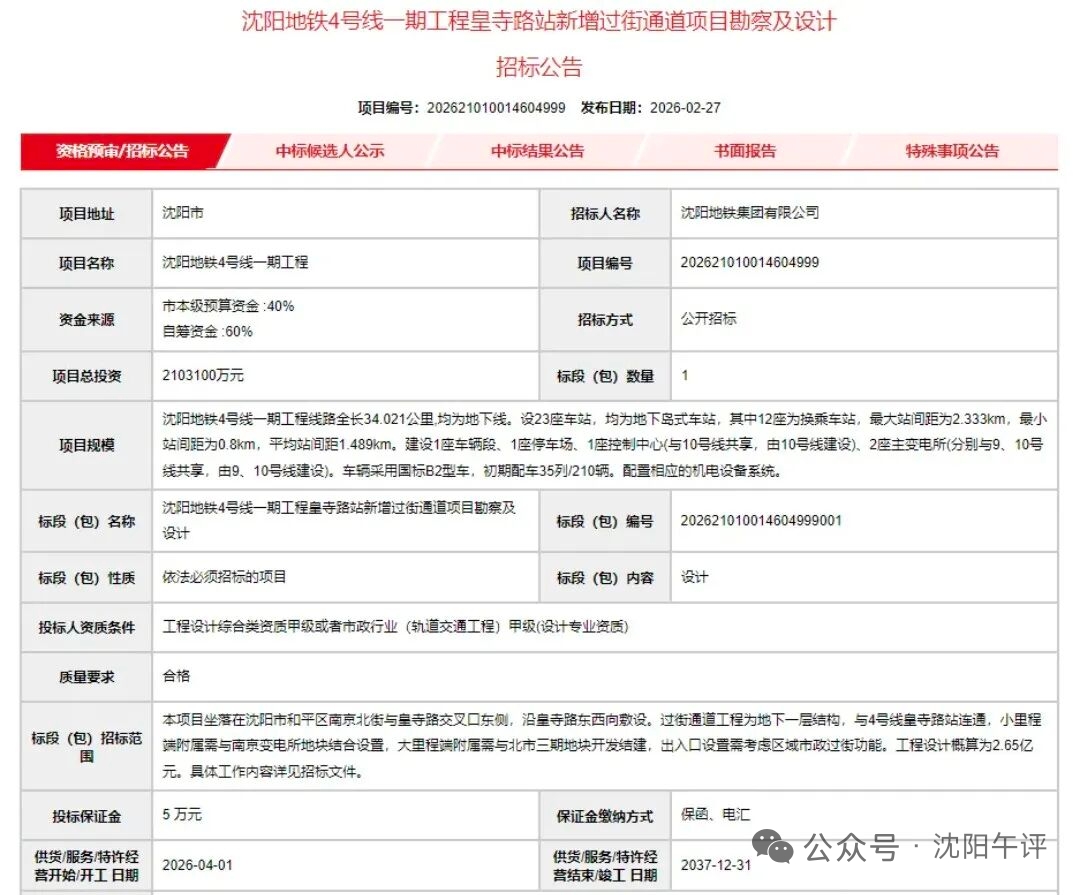The image size is (1080, 895).
Task: Switch to the 中标候选人公示 tab
Action: (330, 151)
